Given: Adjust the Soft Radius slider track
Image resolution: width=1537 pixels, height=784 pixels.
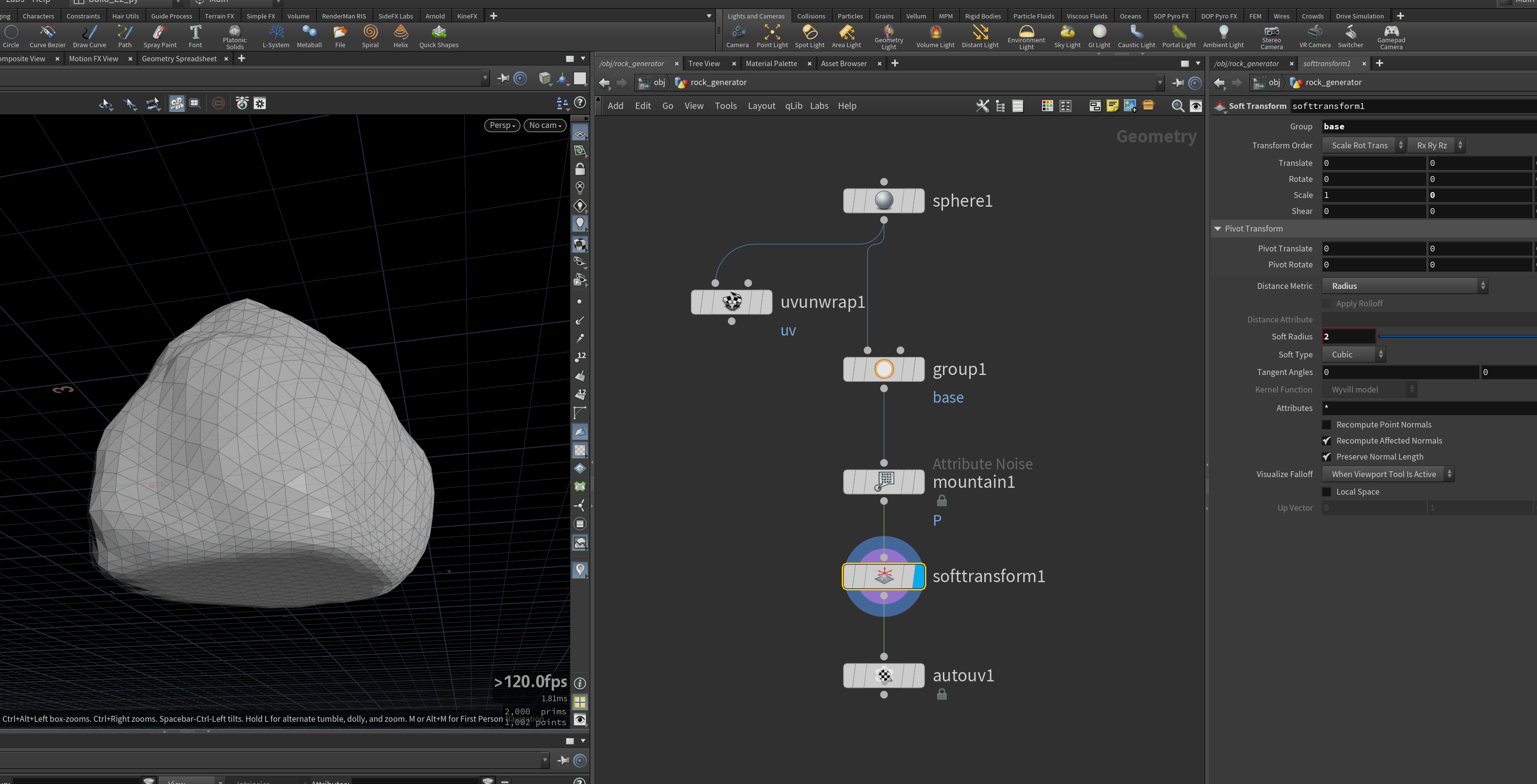Looking at the screenshot, I should coord(1457,337).
